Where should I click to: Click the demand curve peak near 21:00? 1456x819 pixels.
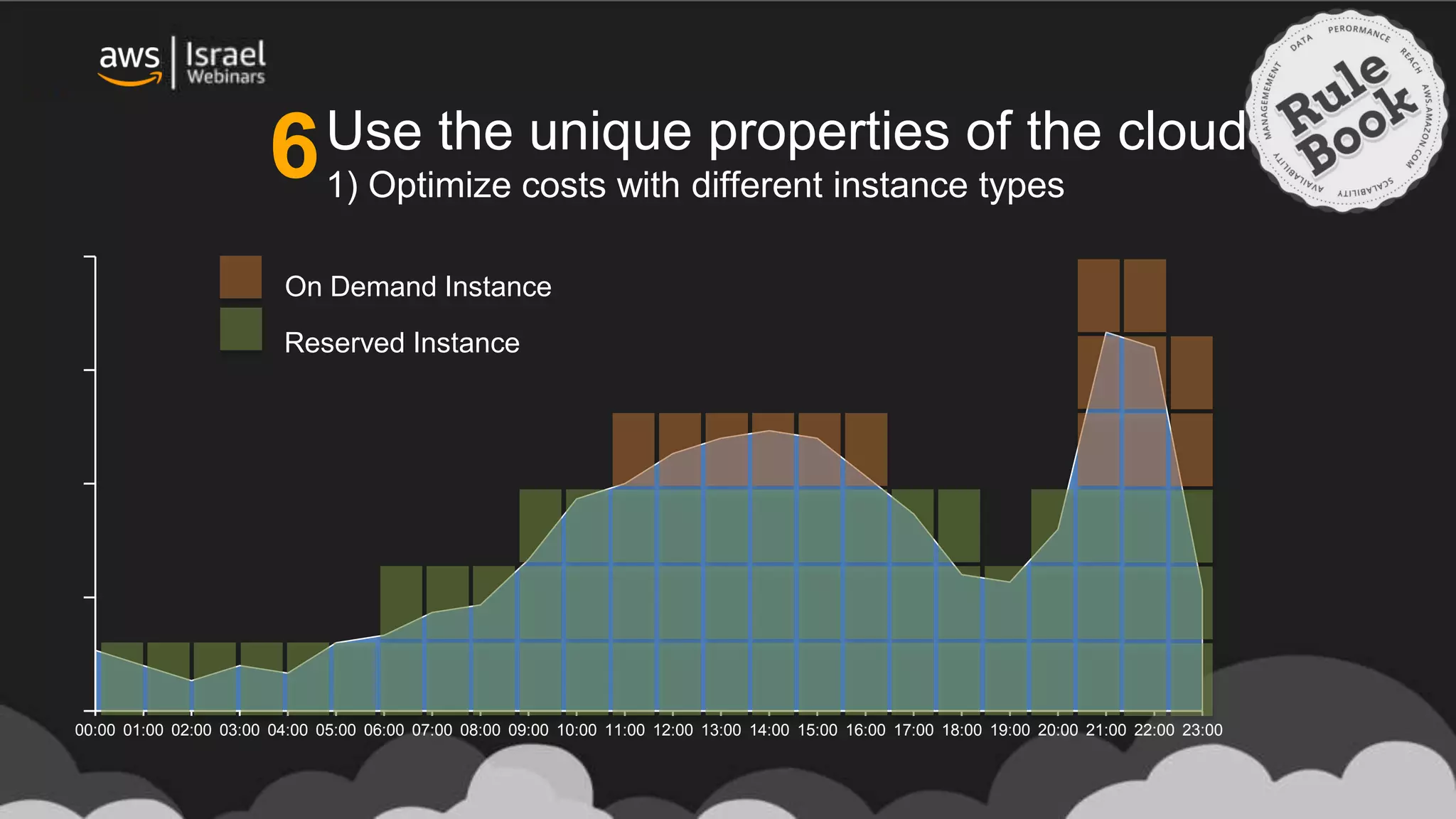[x=1107, y=333]
